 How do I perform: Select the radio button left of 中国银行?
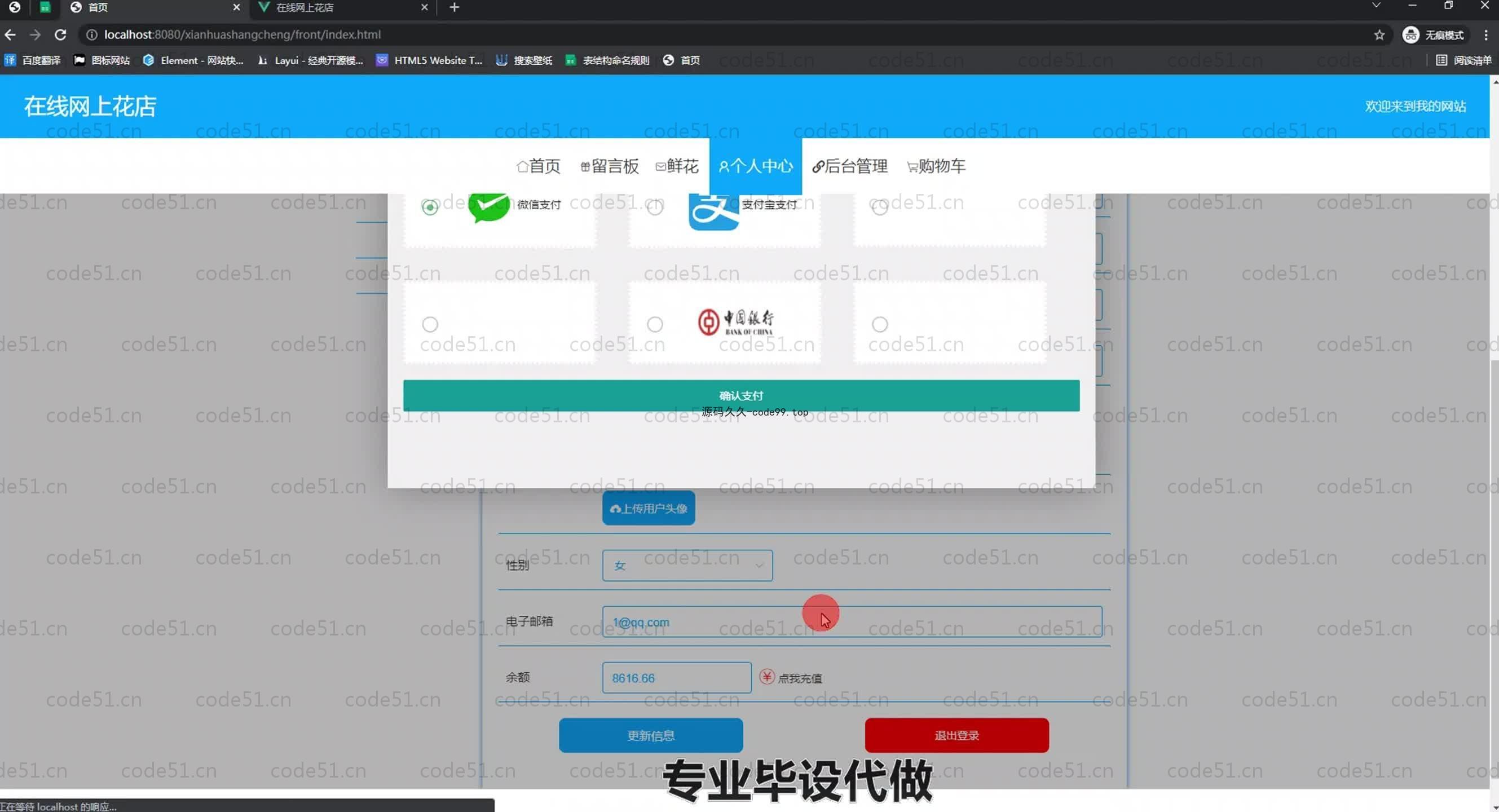click(430, 324)
